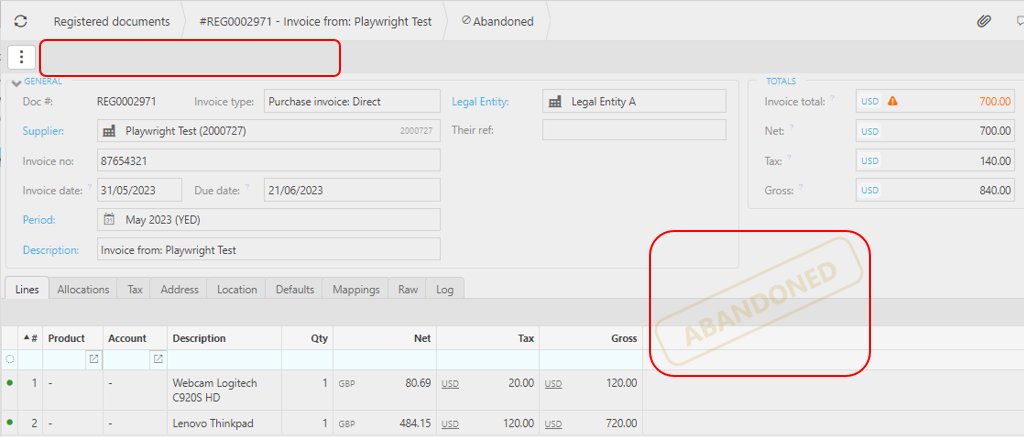Click the building icon in Supplier field
This screenshot has height=437, width=1024.
click(109, 131)
